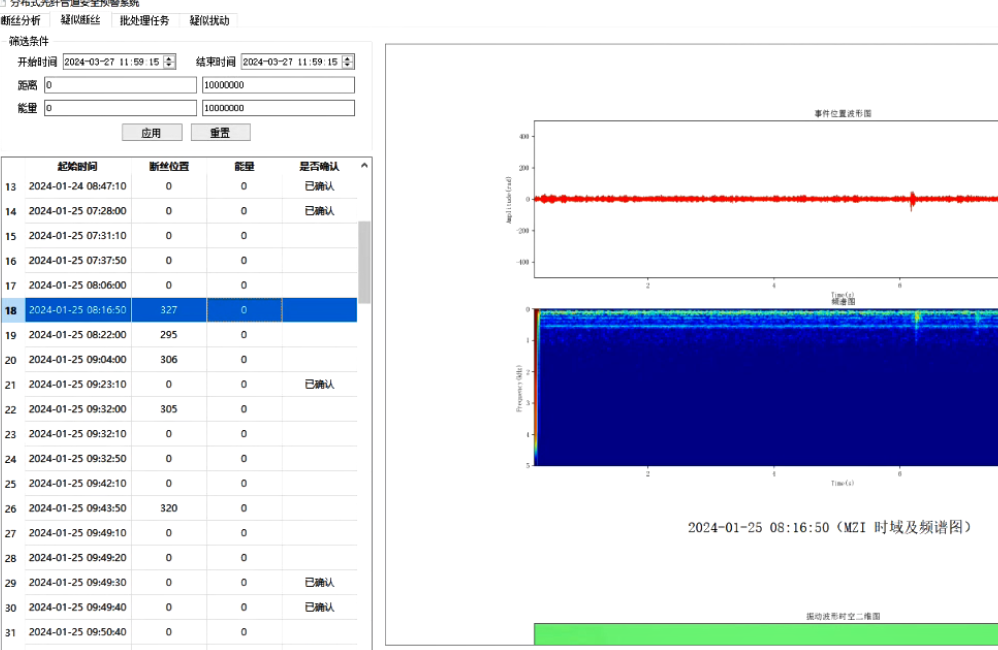The width and height of the screenshot is (998, 650).
Task: Click the 距离 minimum input field
Action: pos(120,85)
